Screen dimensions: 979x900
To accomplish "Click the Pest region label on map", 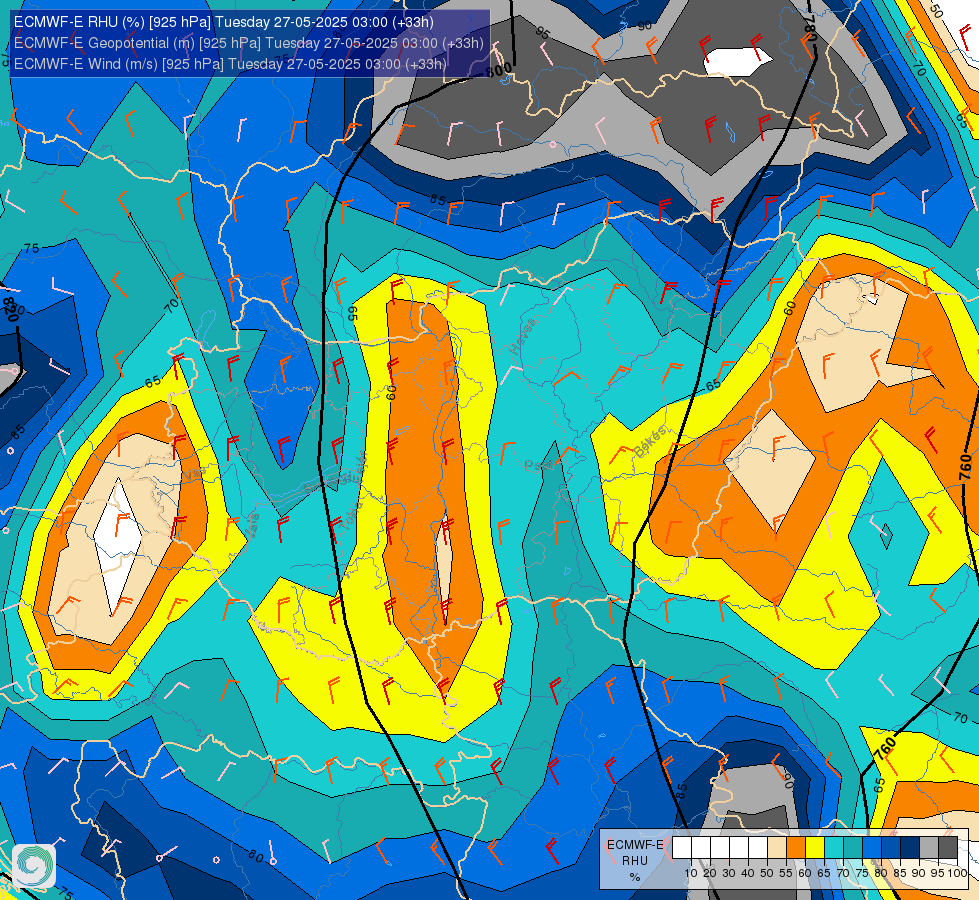I will click(x=538, y=465).
